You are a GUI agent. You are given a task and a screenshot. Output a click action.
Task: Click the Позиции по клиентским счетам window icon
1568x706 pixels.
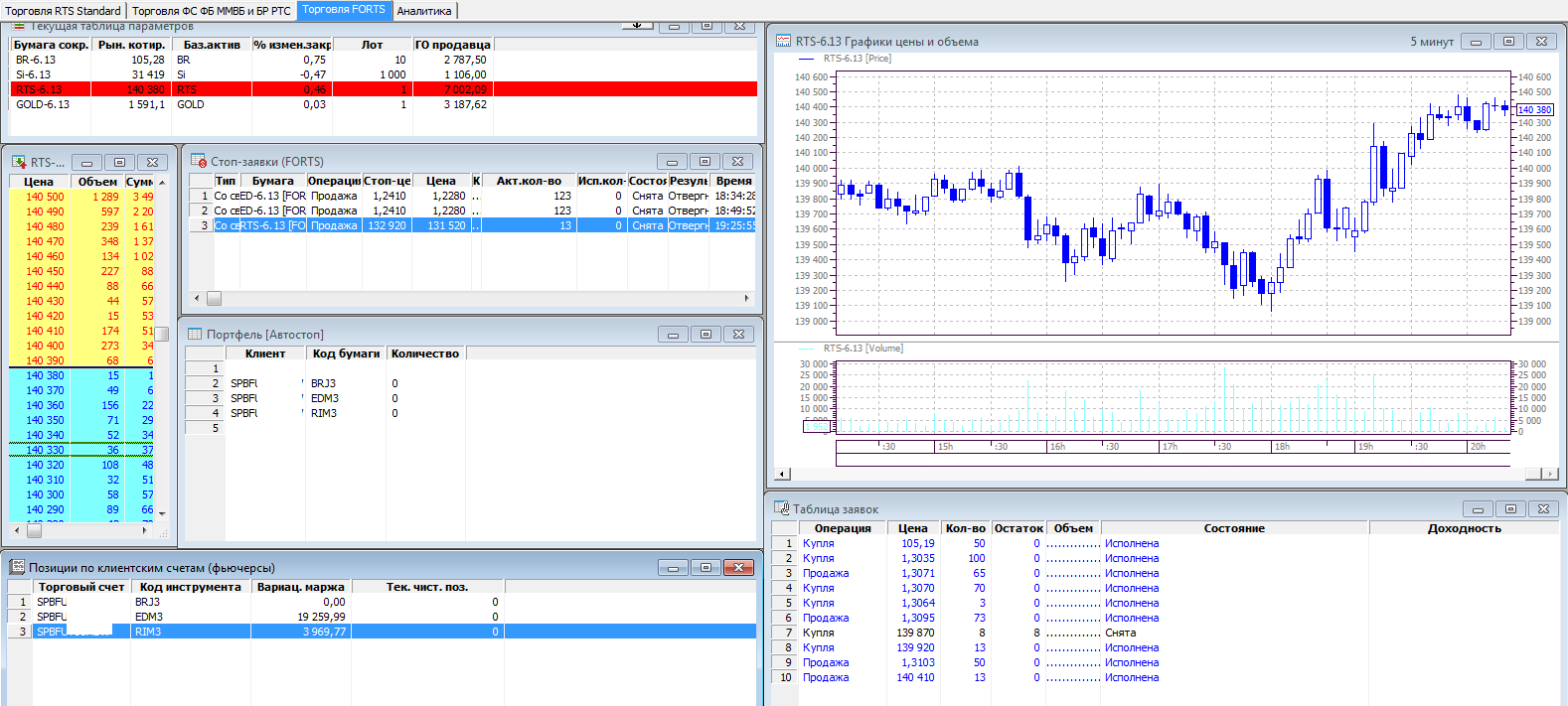click(x=17, y=567)
